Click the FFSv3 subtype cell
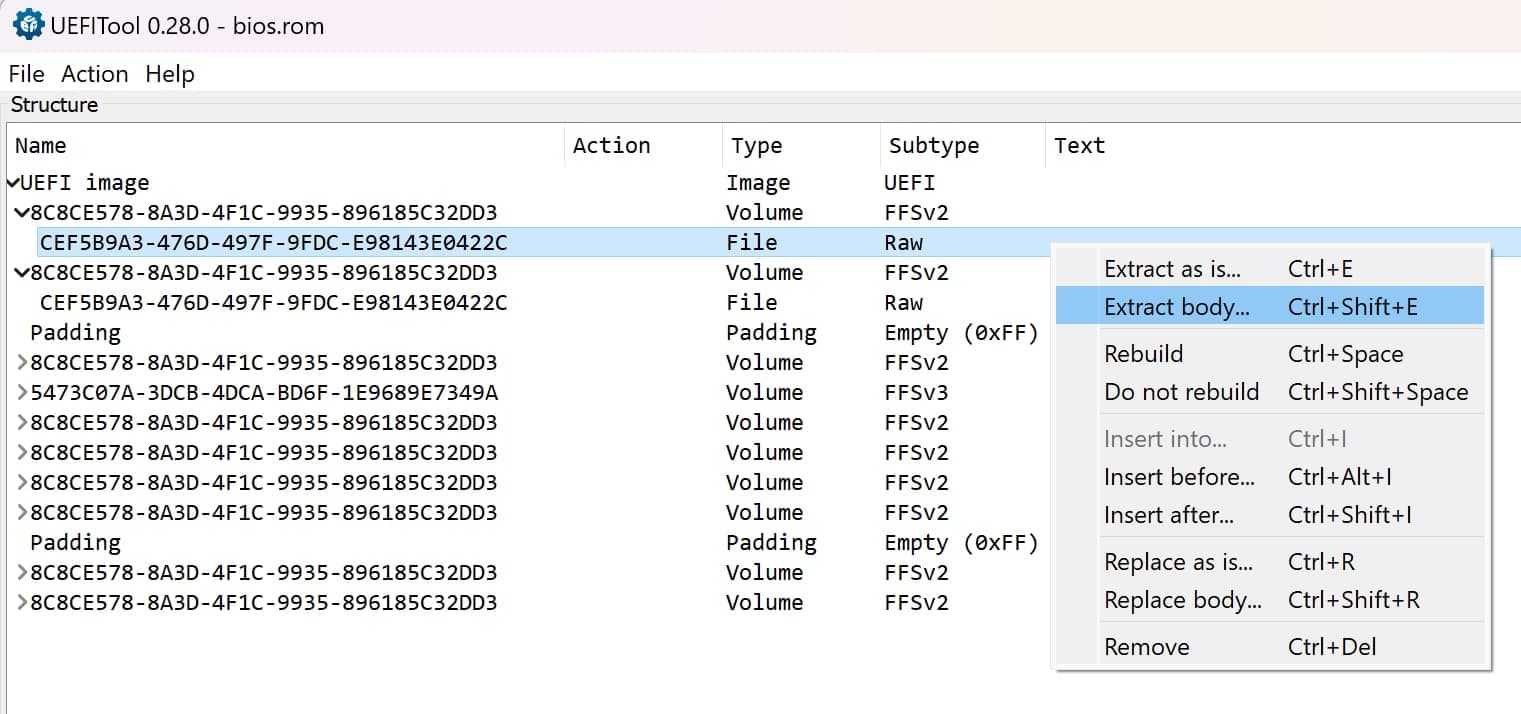The image size is (1521, 714). (x=916, y=393)
